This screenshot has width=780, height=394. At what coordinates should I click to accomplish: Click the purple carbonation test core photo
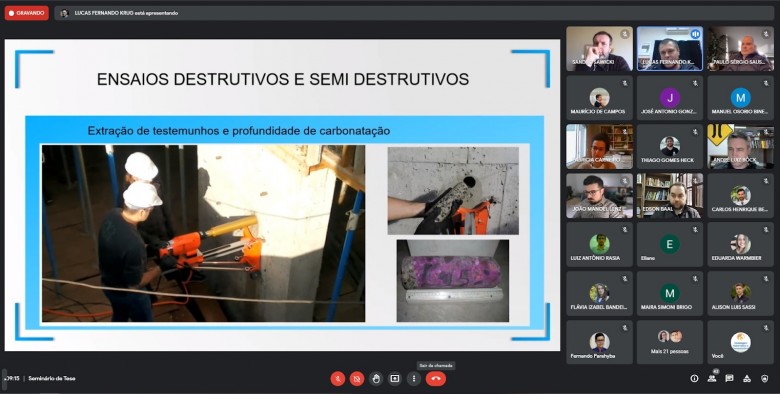tap(453, 281)
